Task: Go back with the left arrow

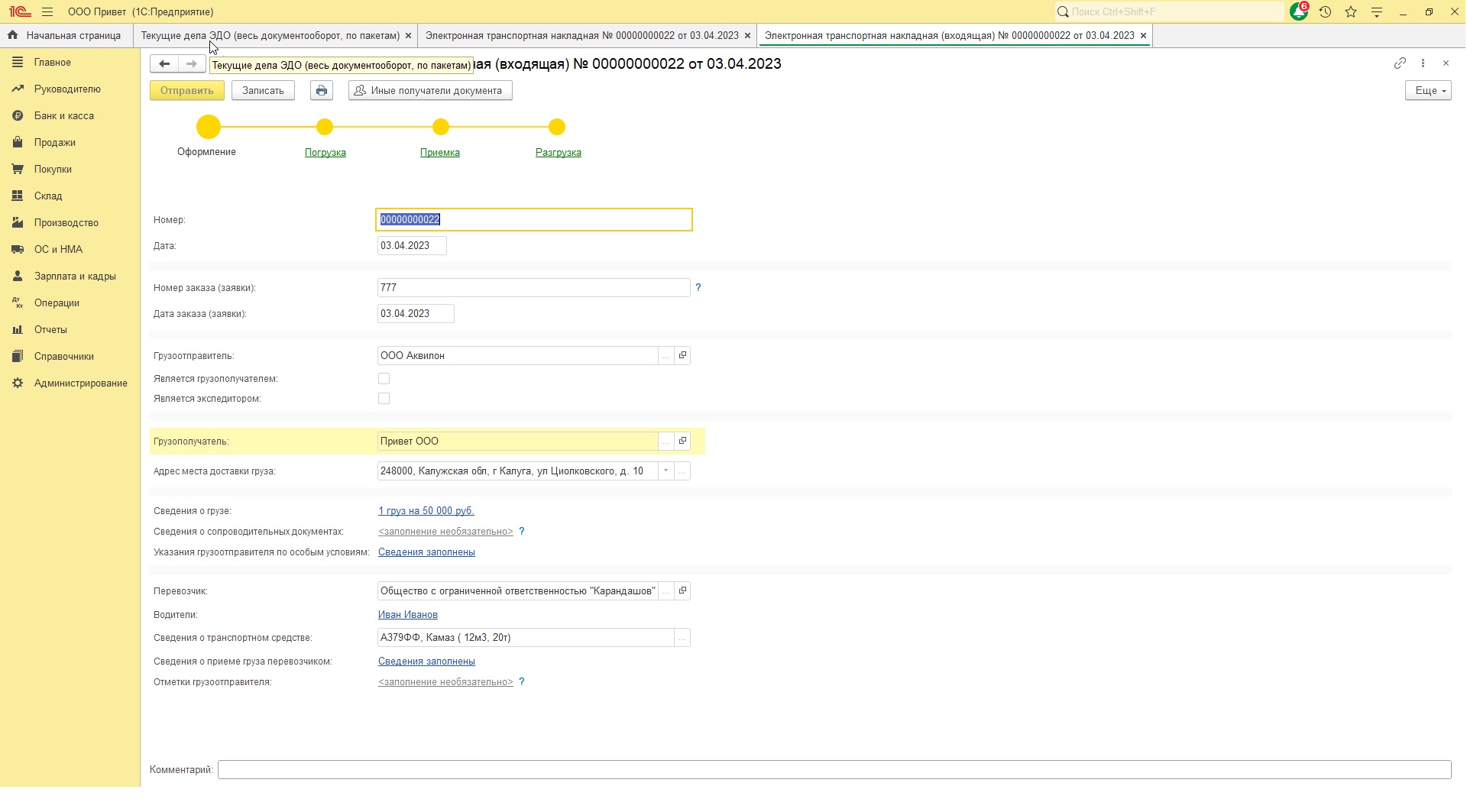Action: point(164,64)
